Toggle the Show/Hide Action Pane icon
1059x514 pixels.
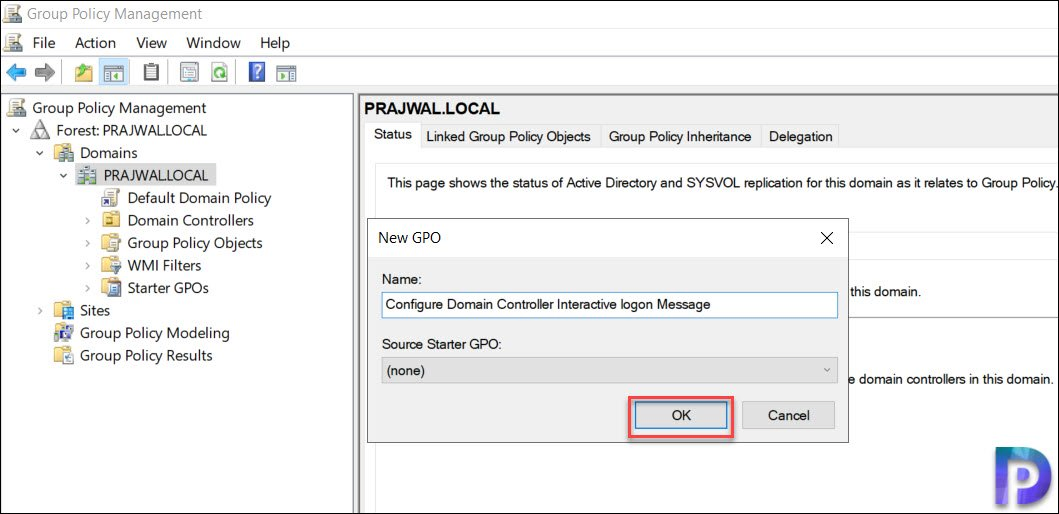tap(286, 72)
